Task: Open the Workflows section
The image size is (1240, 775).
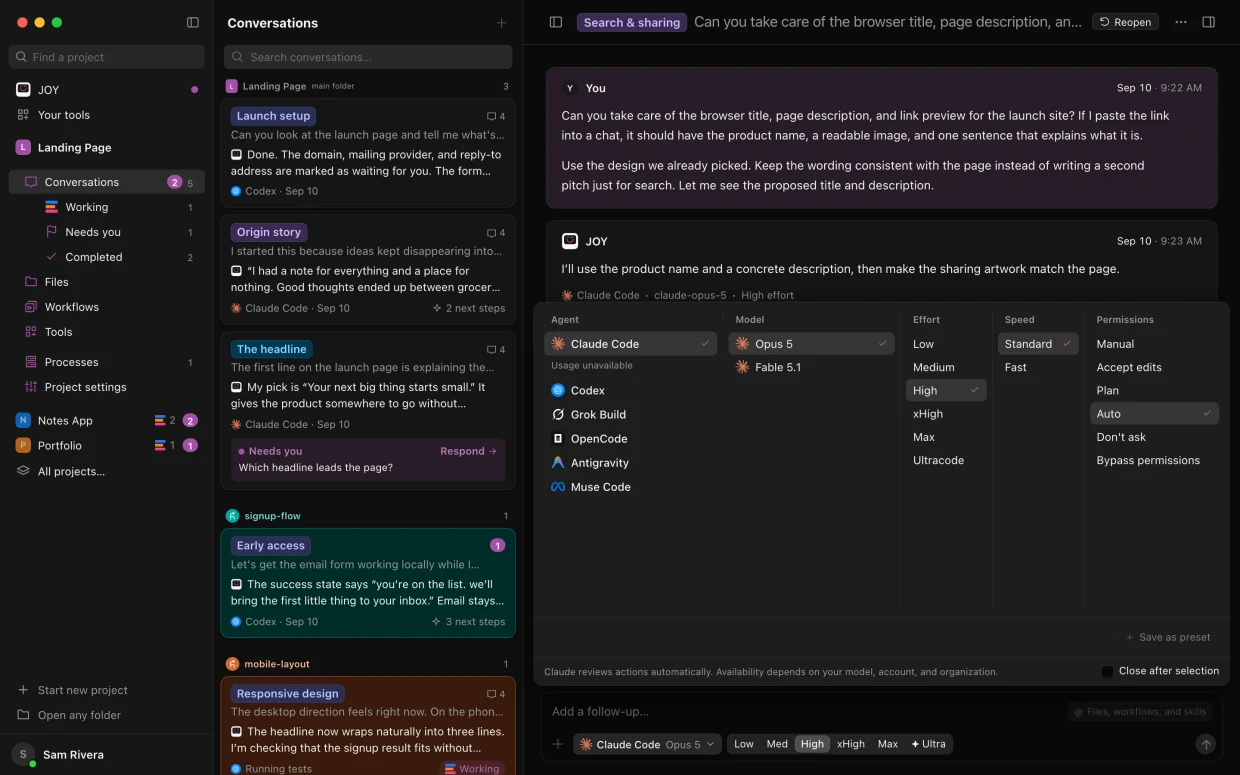Action: click(x=106, y=307)
